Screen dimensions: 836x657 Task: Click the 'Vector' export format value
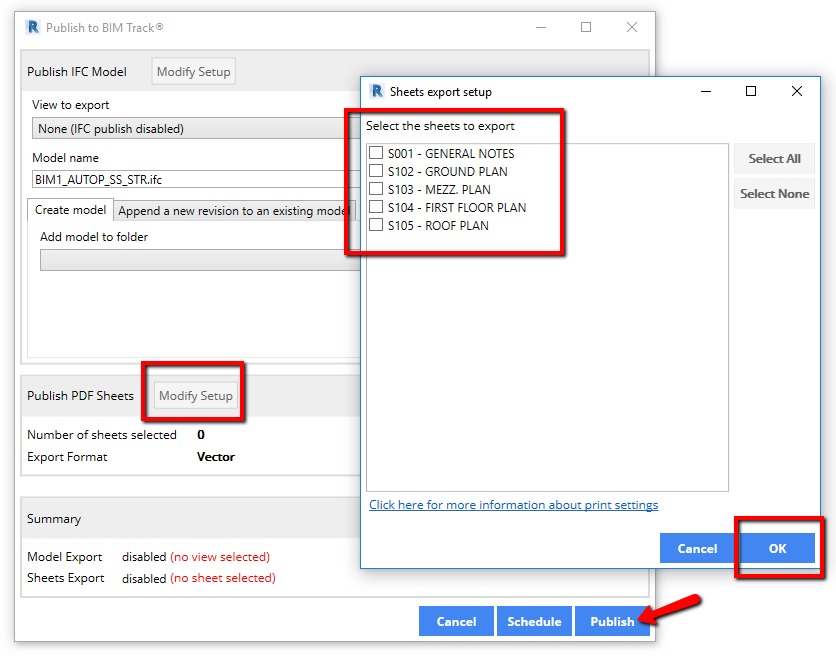click(x=216, y=457)
